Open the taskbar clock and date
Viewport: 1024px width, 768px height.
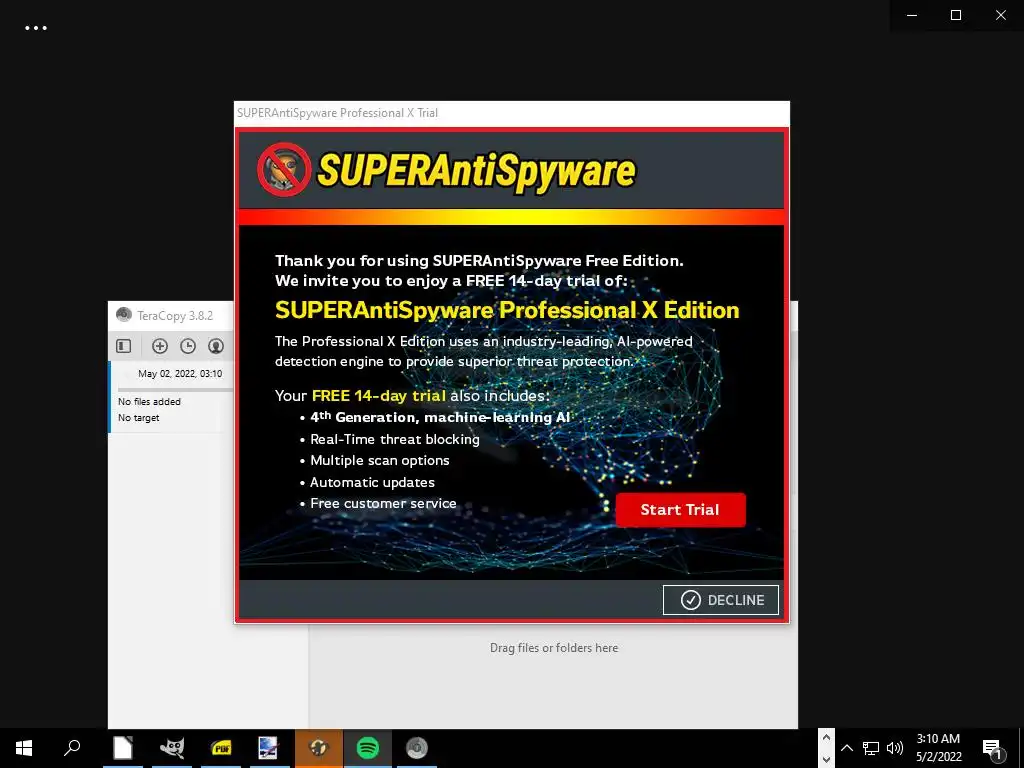click(938, 748)
